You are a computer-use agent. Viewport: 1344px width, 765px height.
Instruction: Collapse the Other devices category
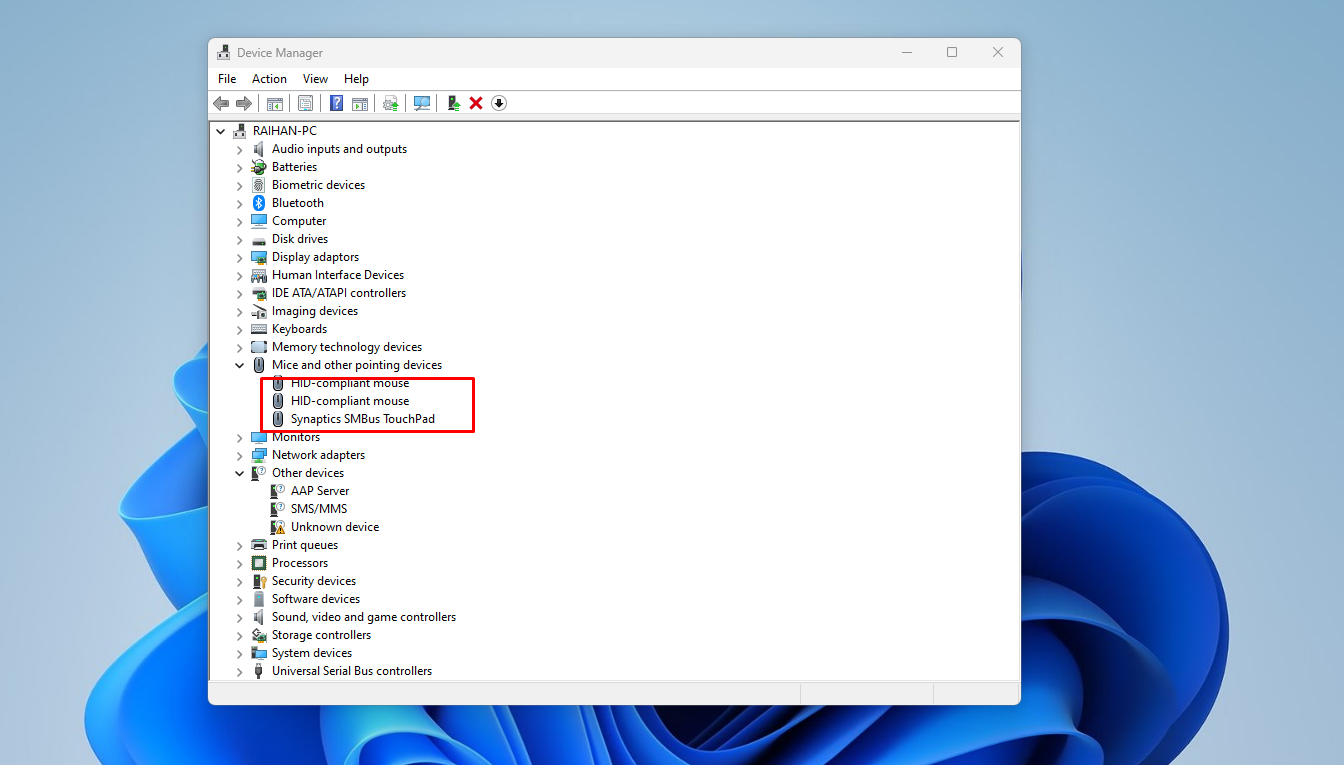240,473
